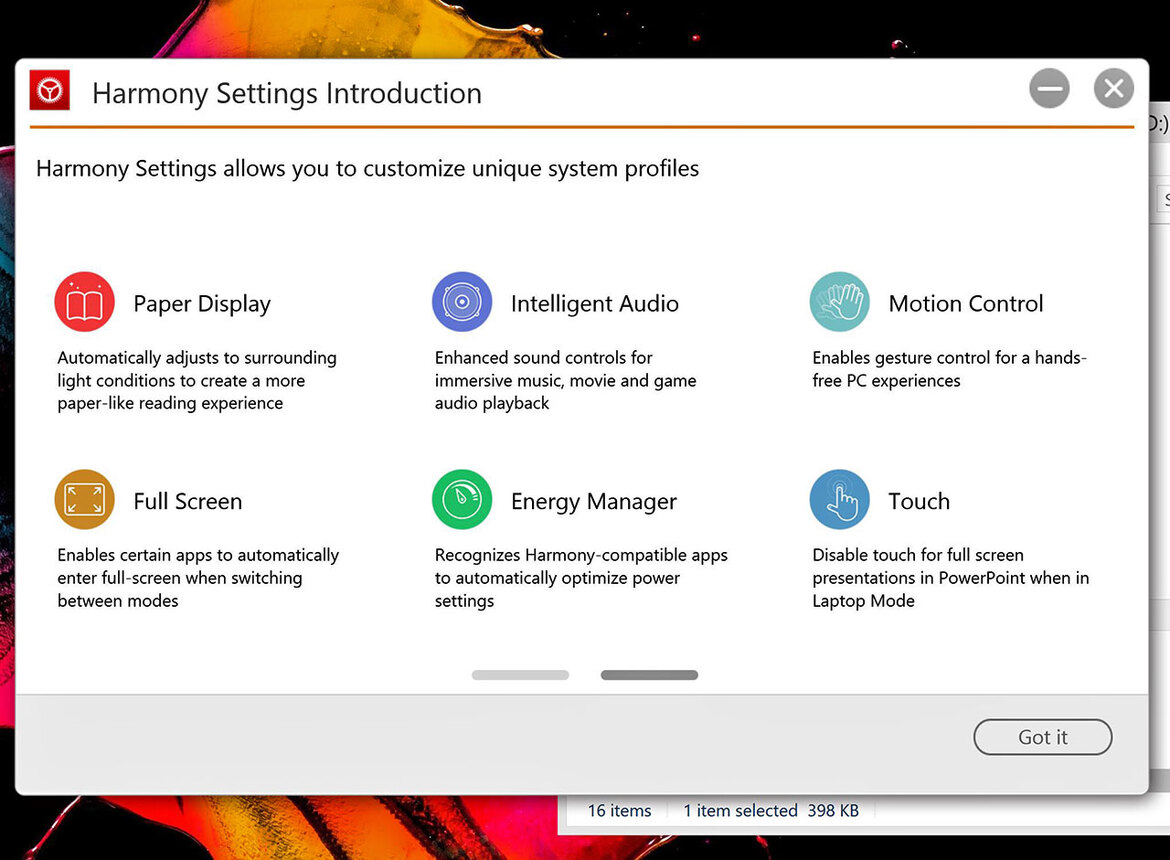Click the Touch finger-pointer icon
Viewport: 1170px width, 860px height.
pyautogui.click(x=839, y=500)
